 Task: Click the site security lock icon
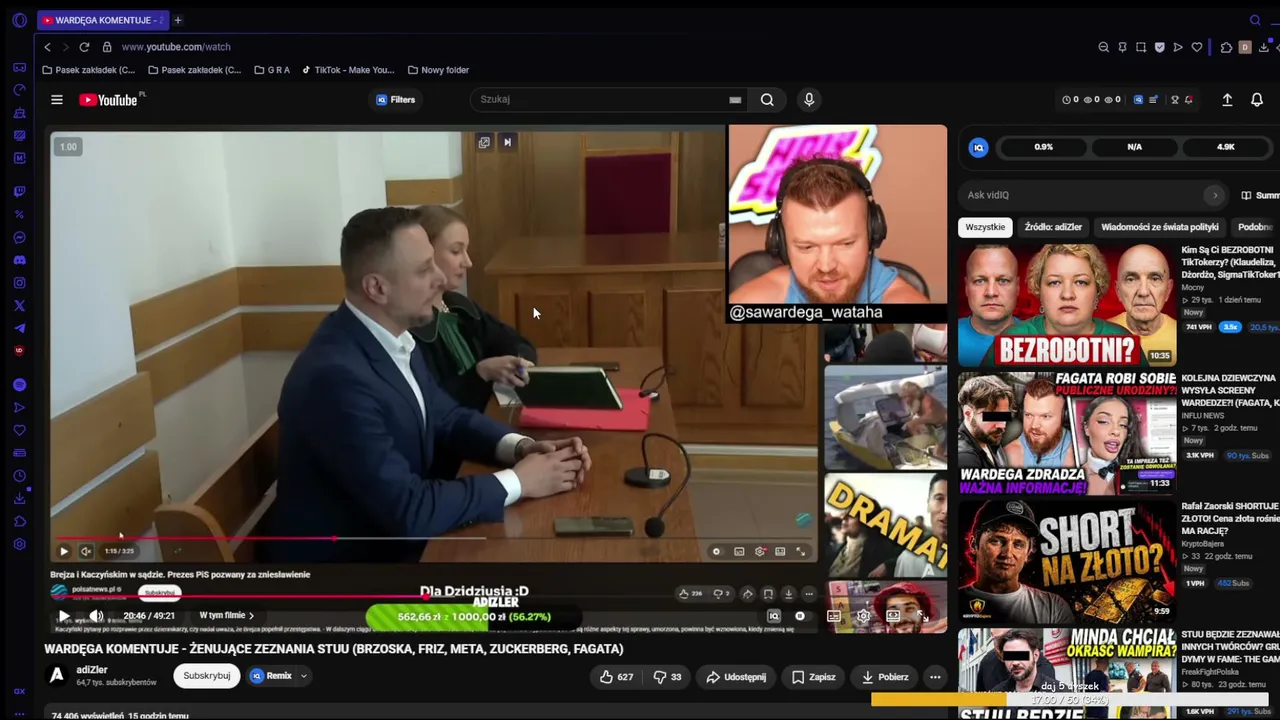tap(107, 47)
